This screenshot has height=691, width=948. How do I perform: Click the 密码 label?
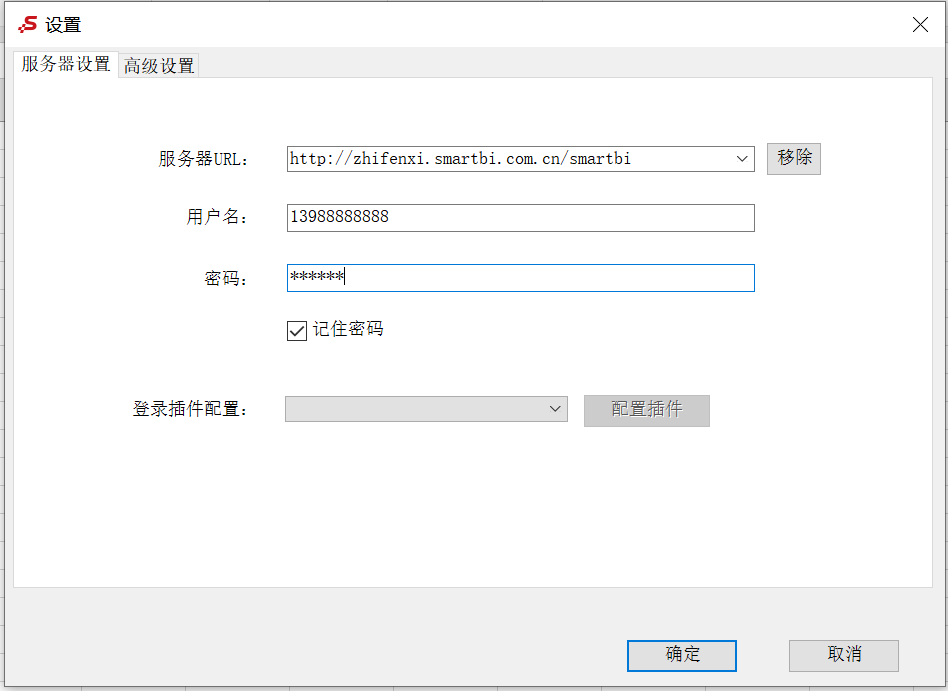pyautogui.click(x=226, y=278)
